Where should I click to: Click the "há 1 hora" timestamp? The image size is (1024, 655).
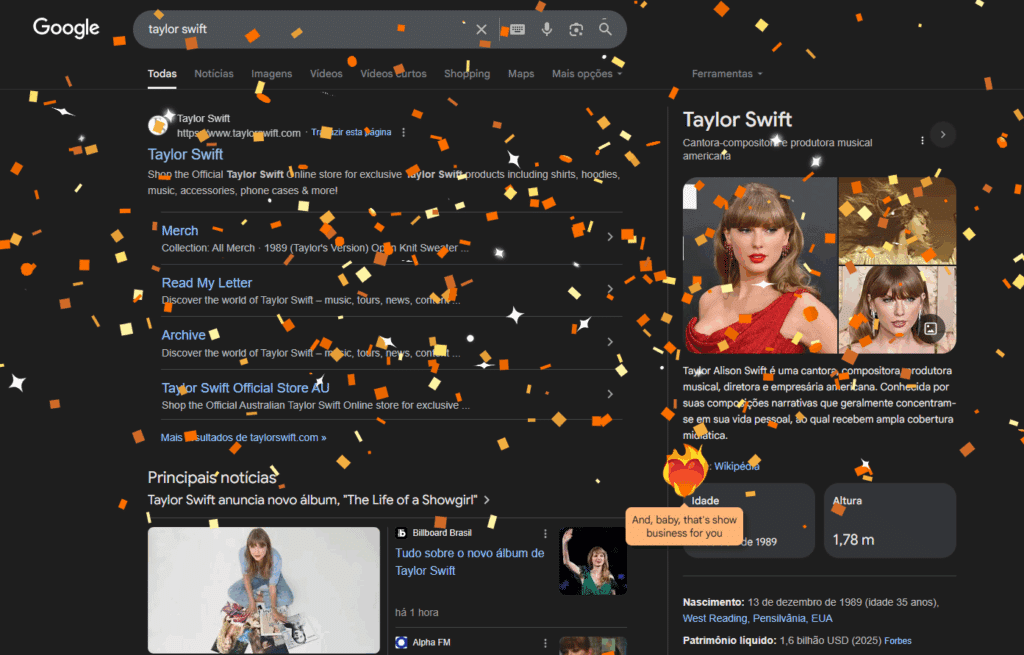(x=417, y=613)
